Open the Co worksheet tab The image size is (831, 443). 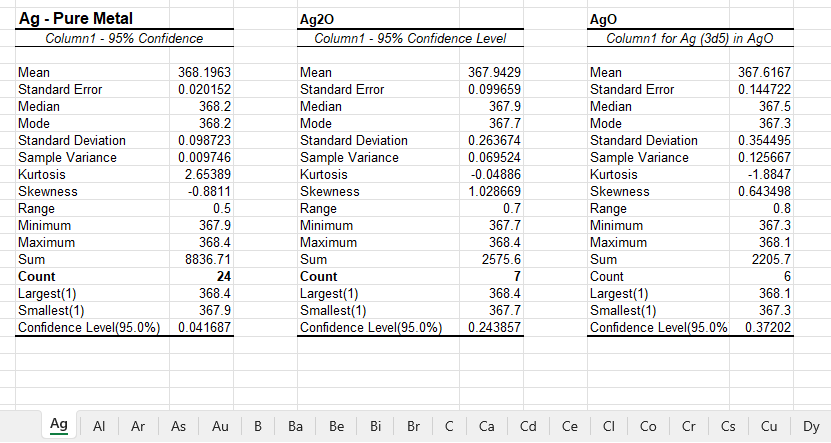648,426
